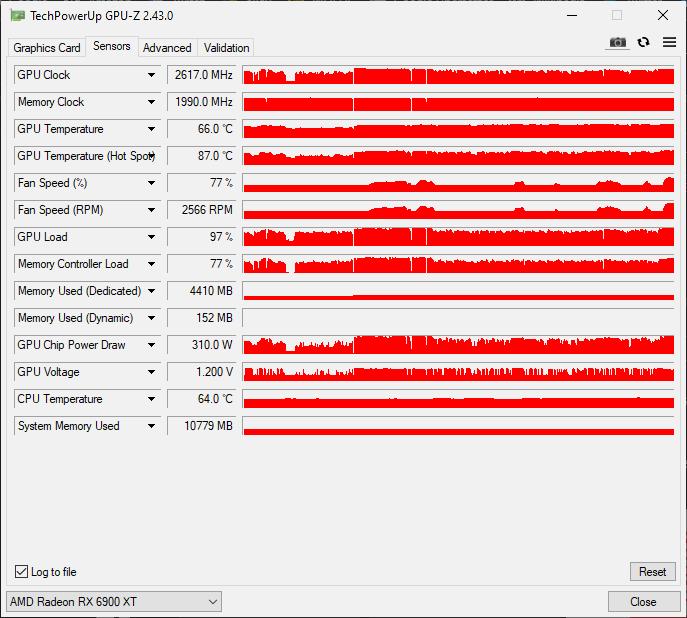This screenshot has height=618, width=687.
Task: Select AMD Radeon RX 6900 XT device combo box
Action: coord(114,601)
